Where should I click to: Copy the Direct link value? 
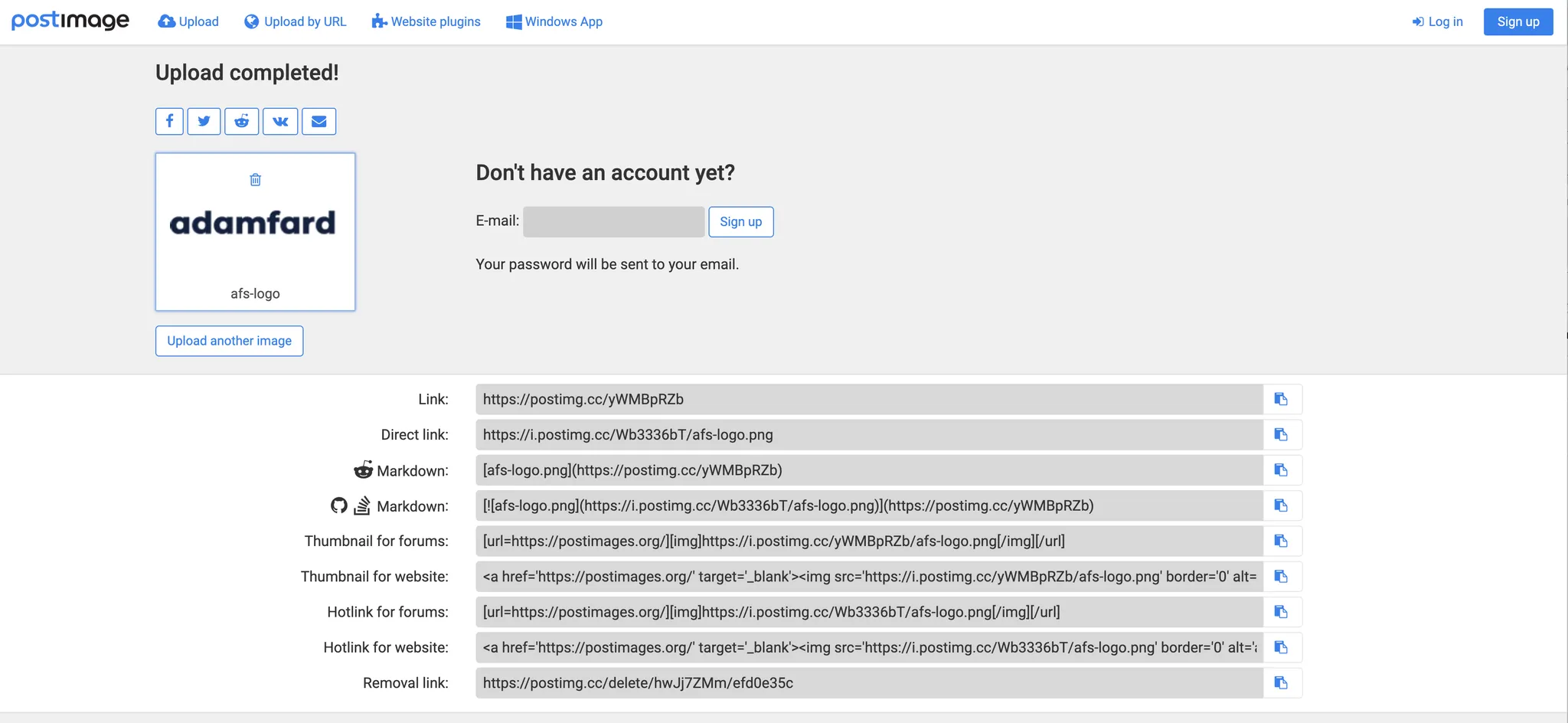tap(1282, 434)
